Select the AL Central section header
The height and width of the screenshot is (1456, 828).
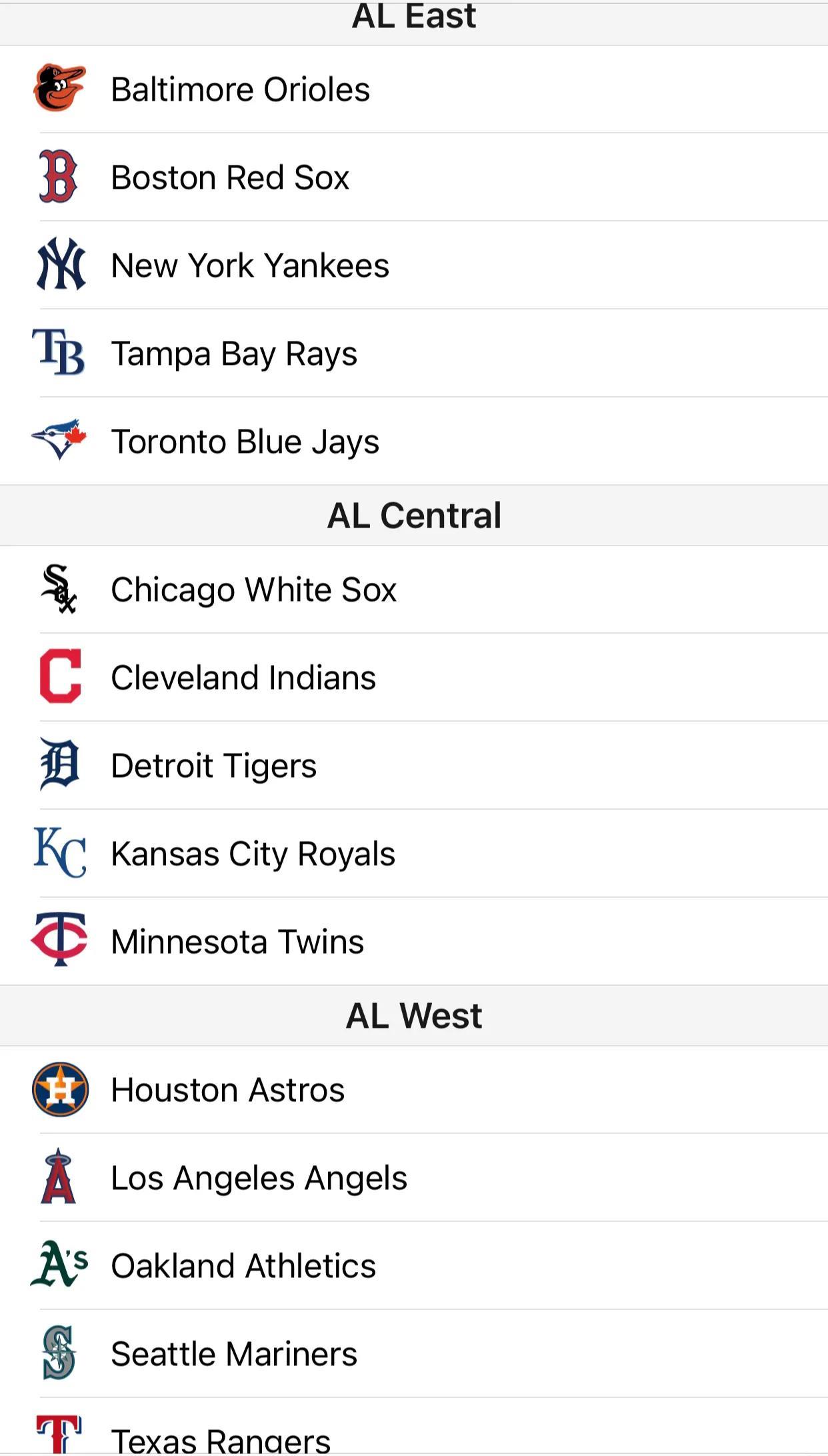[414, 516]
